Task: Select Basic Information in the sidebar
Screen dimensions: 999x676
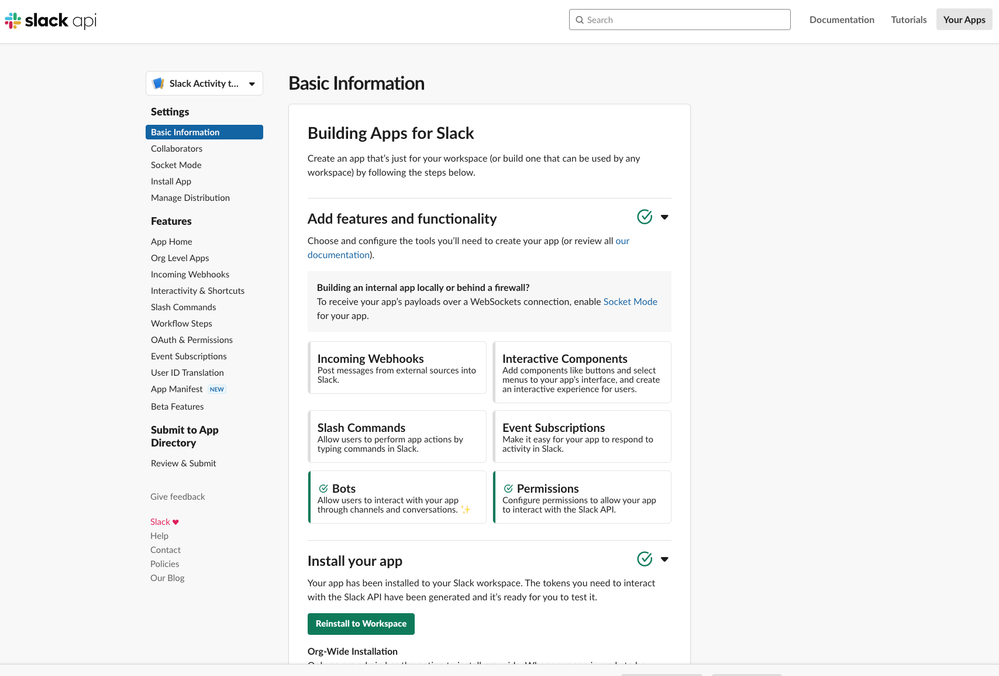Action: [204, 132]
